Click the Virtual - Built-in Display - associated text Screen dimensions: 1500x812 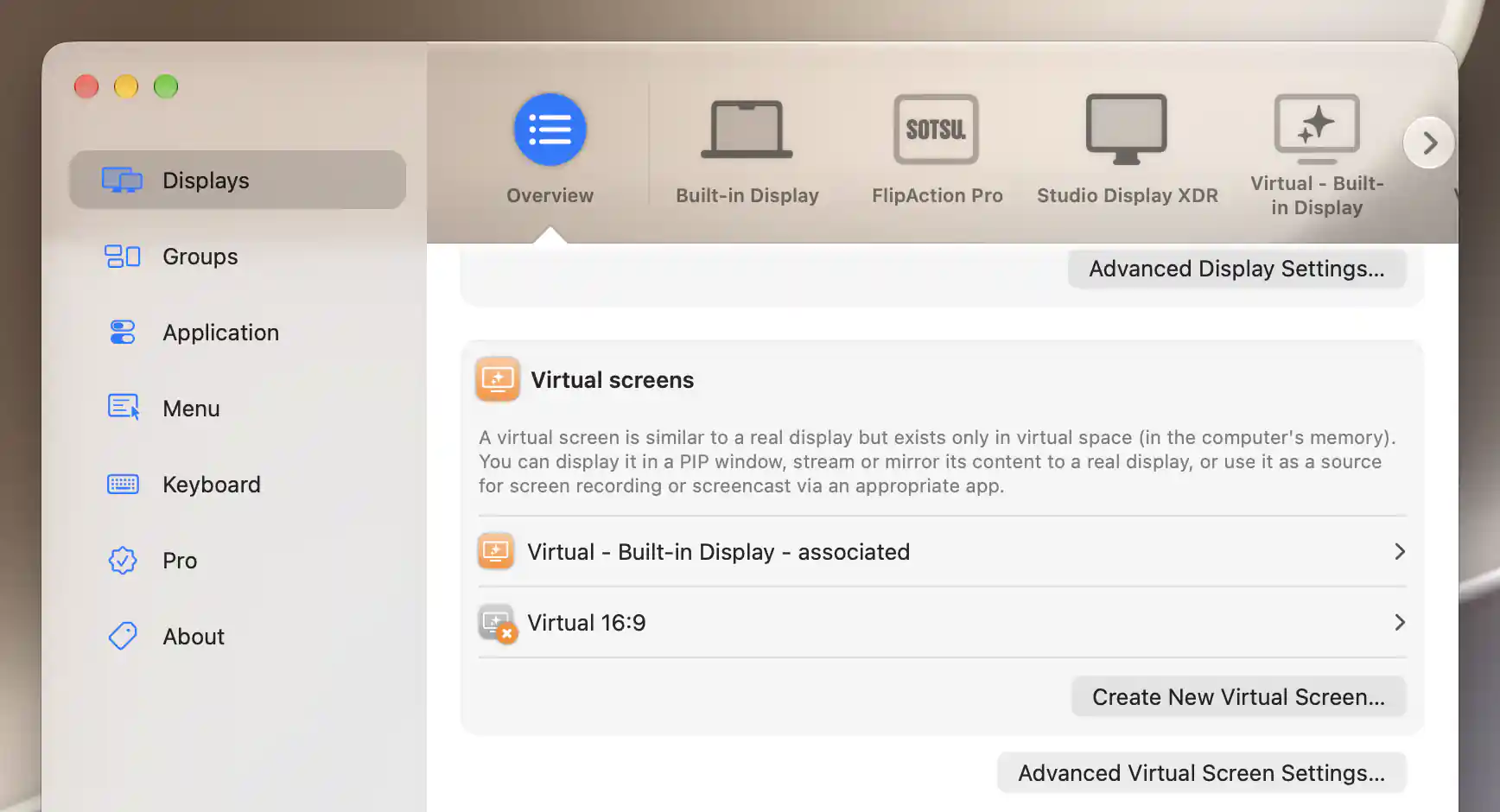click(x=718, y=552)
